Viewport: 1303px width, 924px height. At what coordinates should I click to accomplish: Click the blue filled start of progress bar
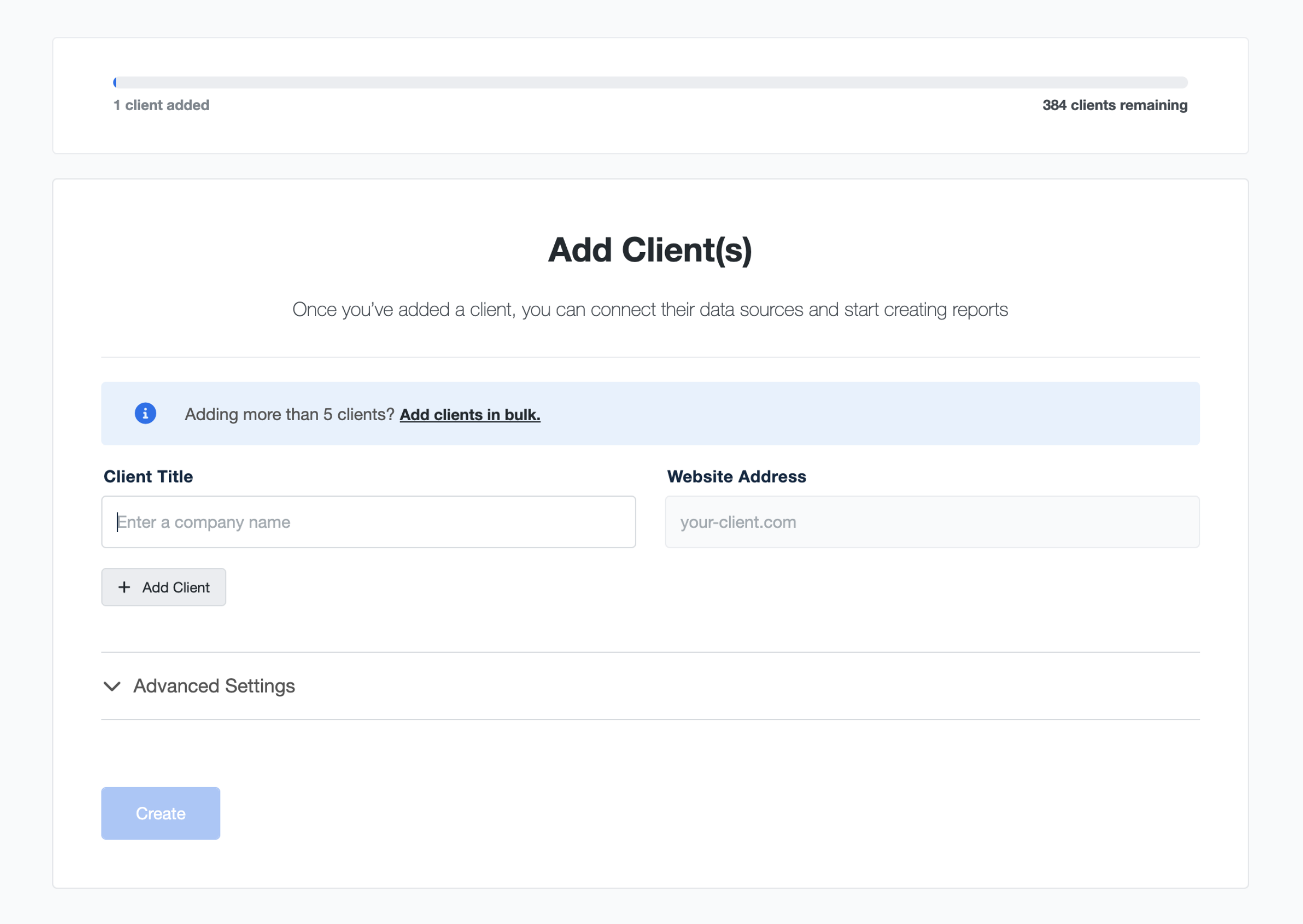116,83
